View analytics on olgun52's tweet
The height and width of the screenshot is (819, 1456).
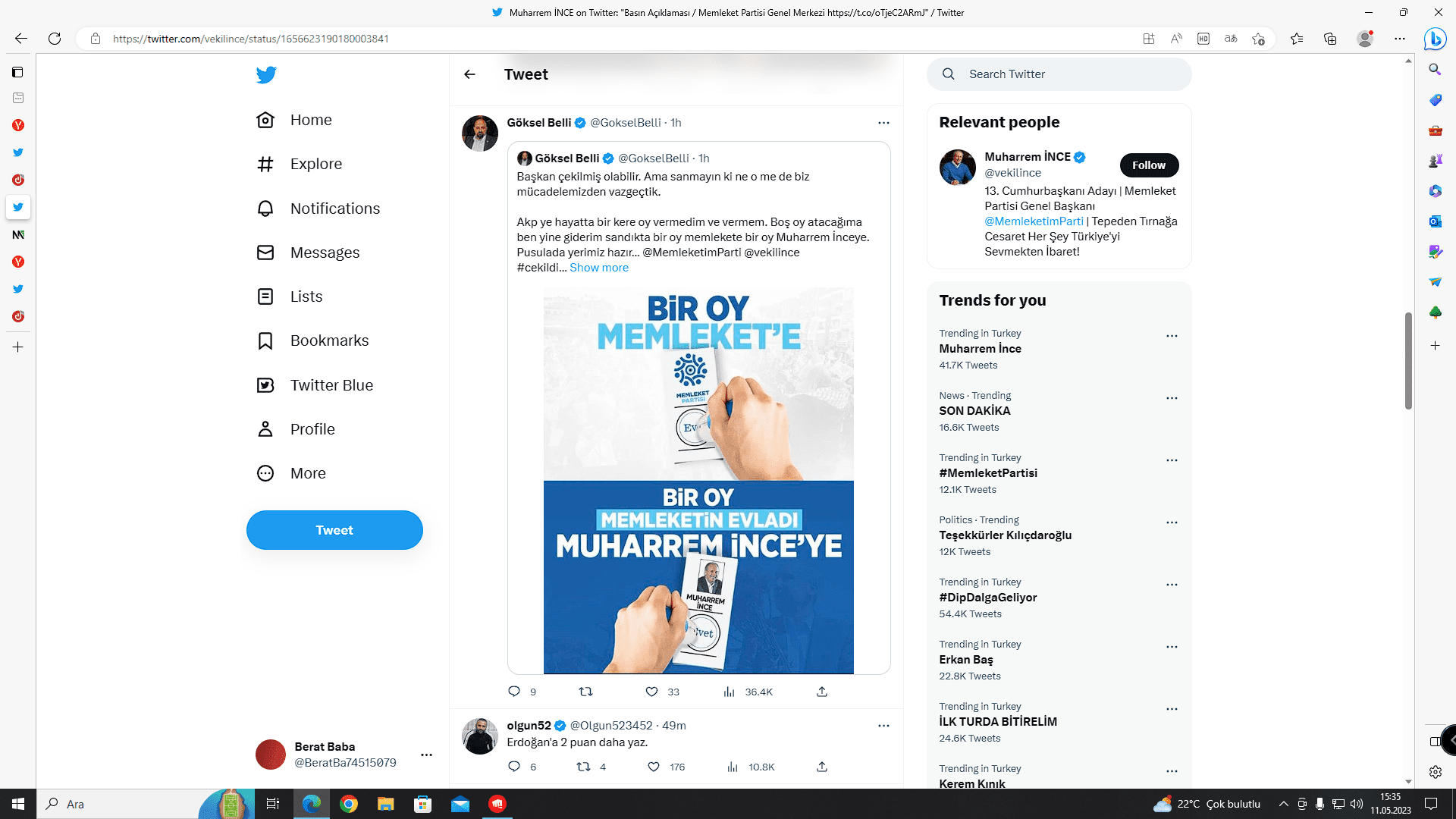733,767
